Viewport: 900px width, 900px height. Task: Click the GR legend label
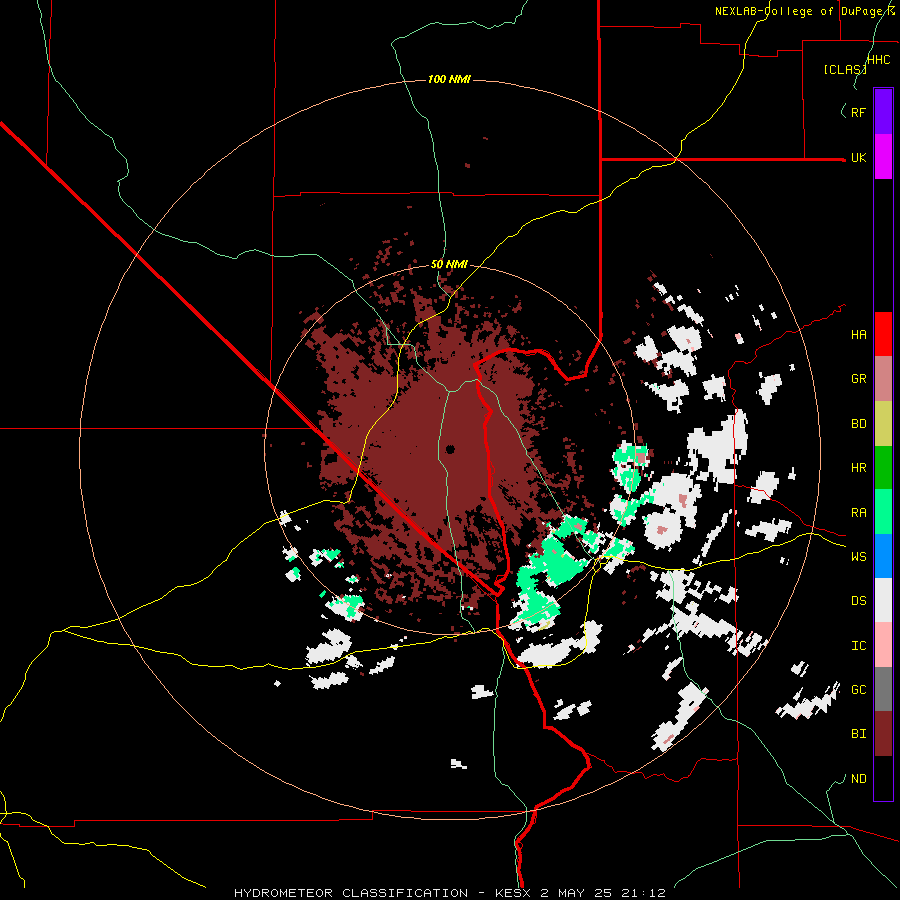pos(858,379)
